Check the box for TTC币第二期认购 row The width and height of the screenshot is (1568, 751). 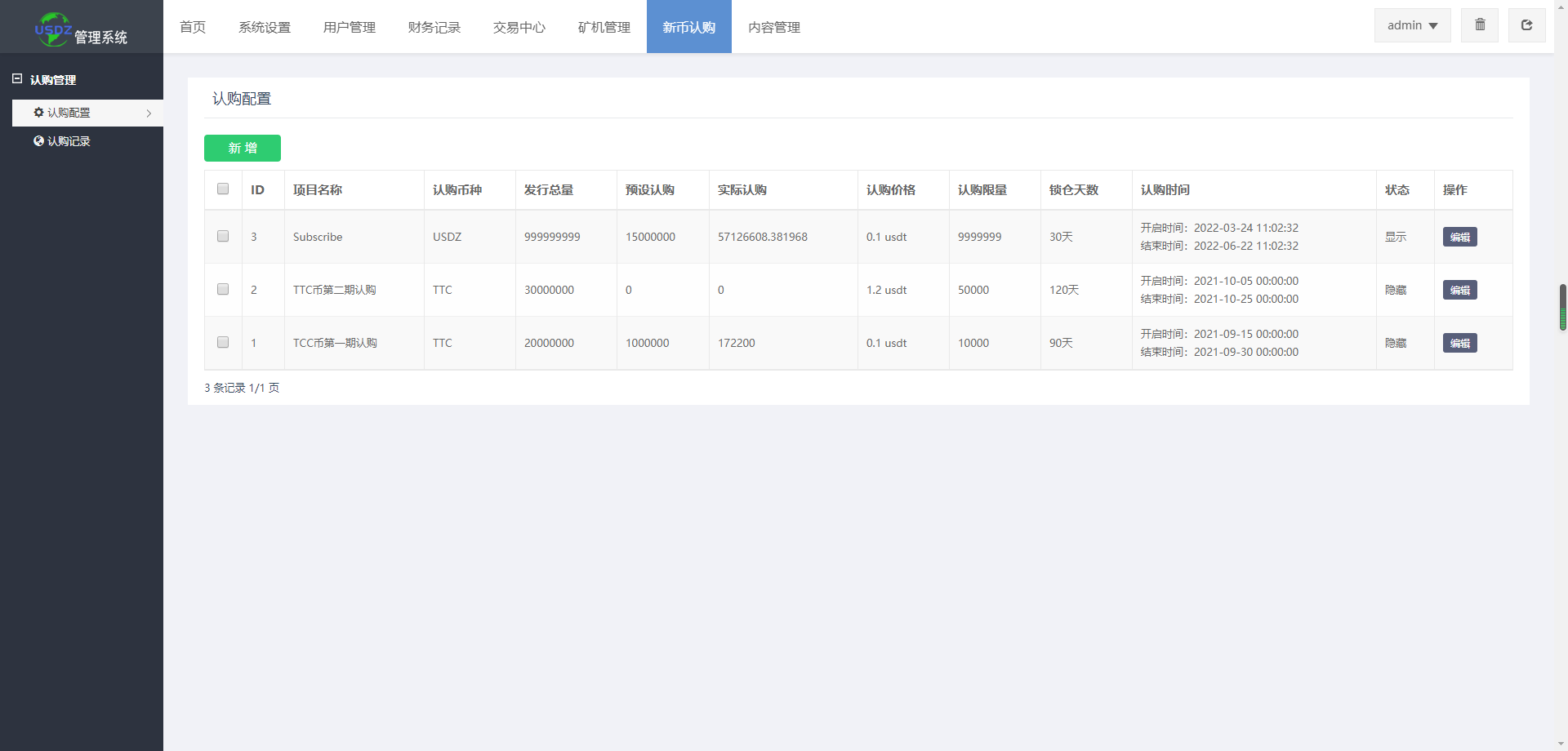coord(223,289)
